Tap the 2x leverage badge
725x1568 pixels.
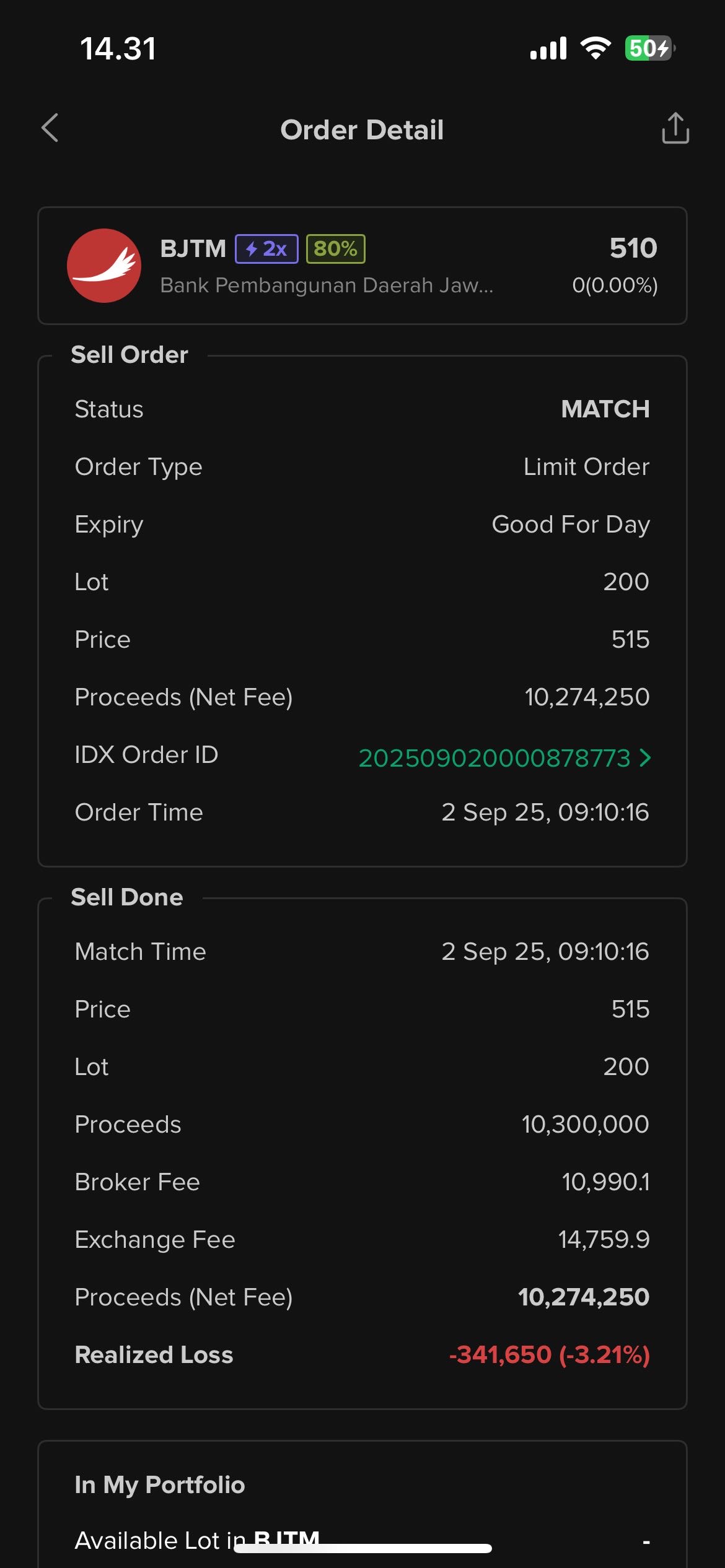coord(266,249)
